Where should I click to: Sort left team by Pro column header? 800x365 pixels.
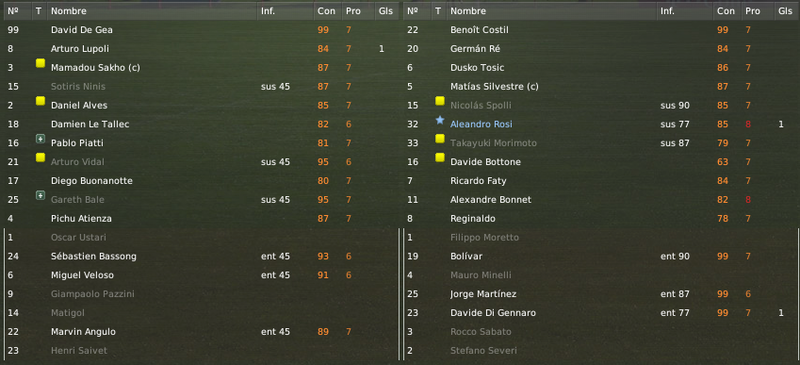coord(353,11)
